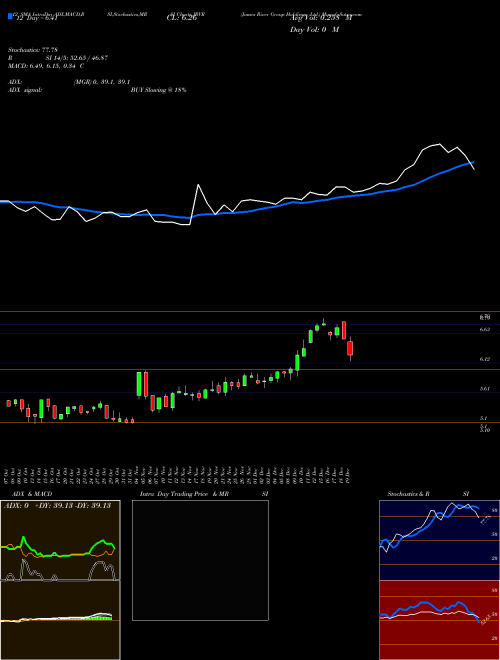Click the 6.62 price axis label

(x=484, y=330)
